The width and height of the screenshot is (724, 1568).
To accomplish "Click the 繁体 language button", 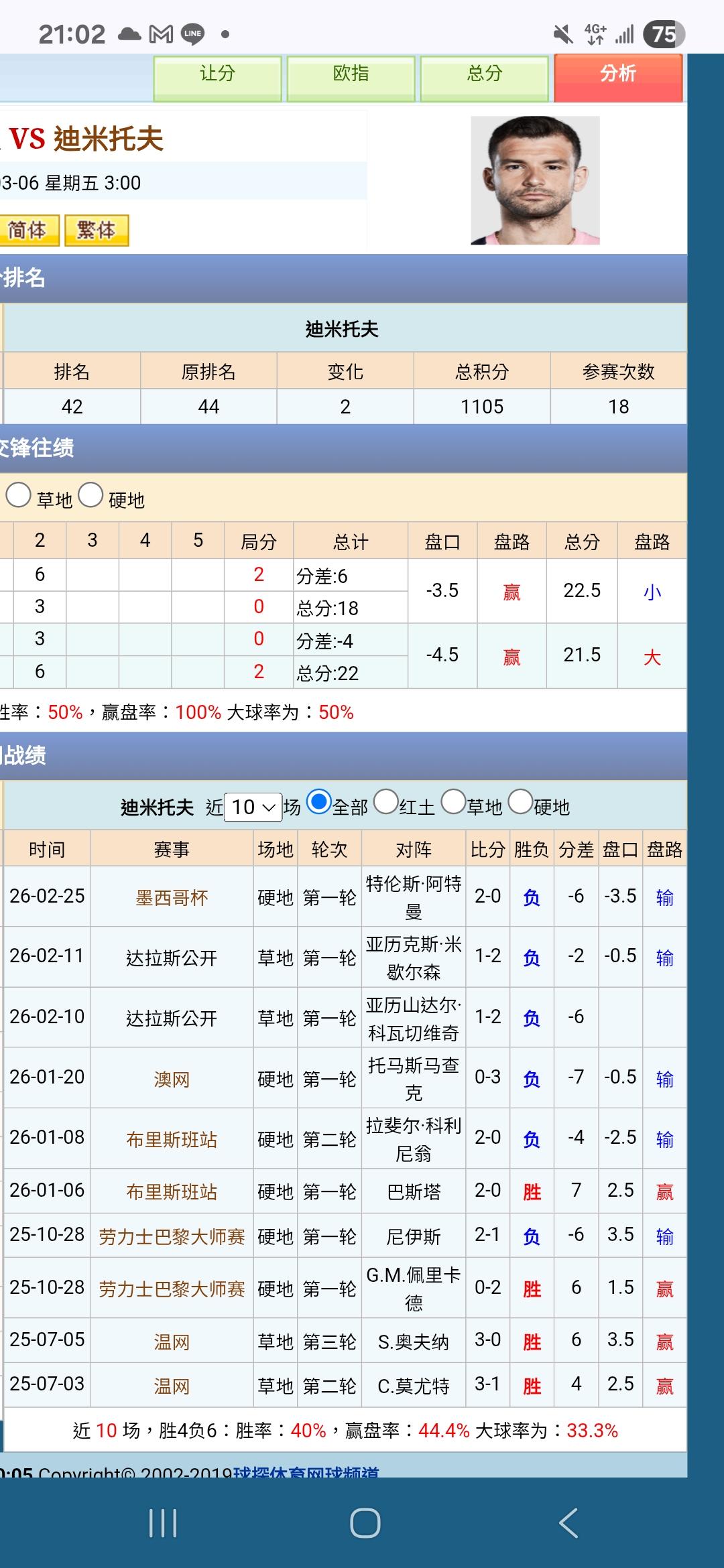I will [x=97, y=231].
